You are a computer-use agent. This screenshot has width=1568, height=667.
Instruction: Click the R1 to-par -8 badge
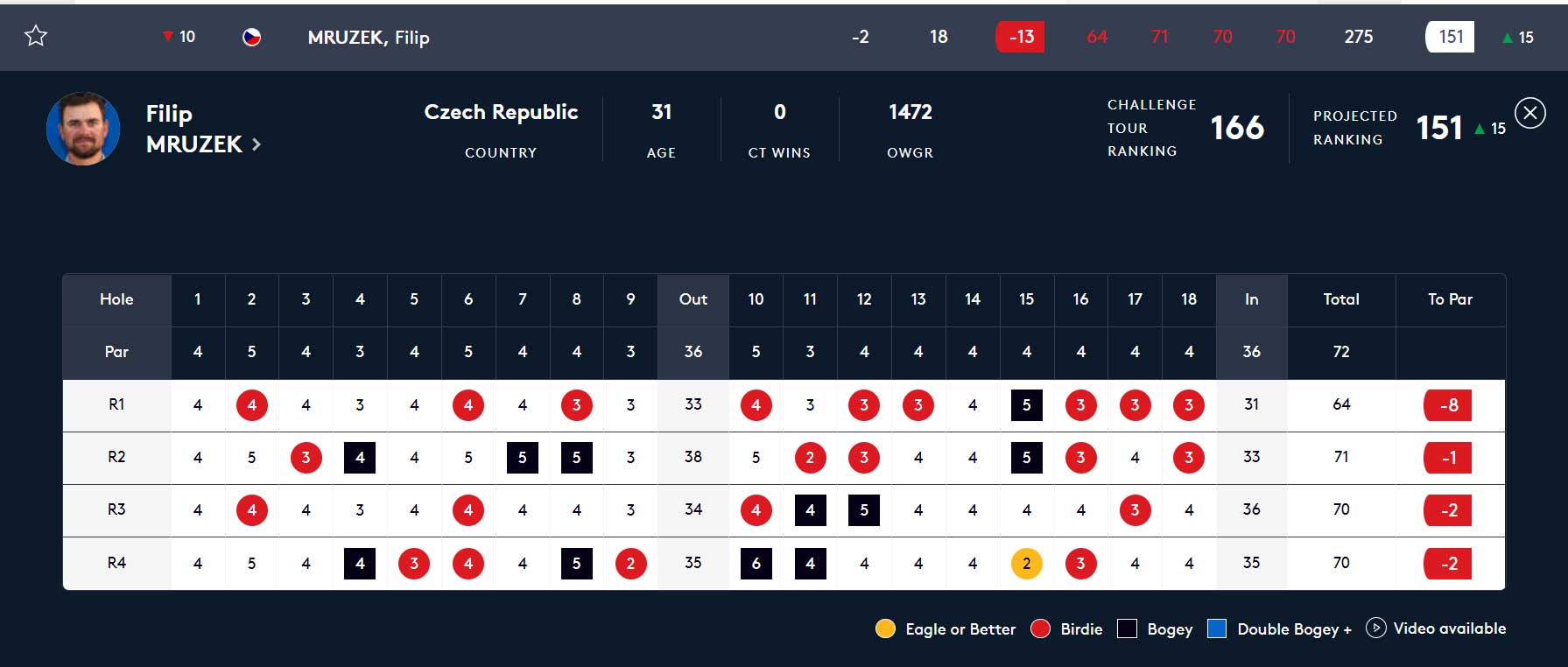click(x=1449, y=405)
